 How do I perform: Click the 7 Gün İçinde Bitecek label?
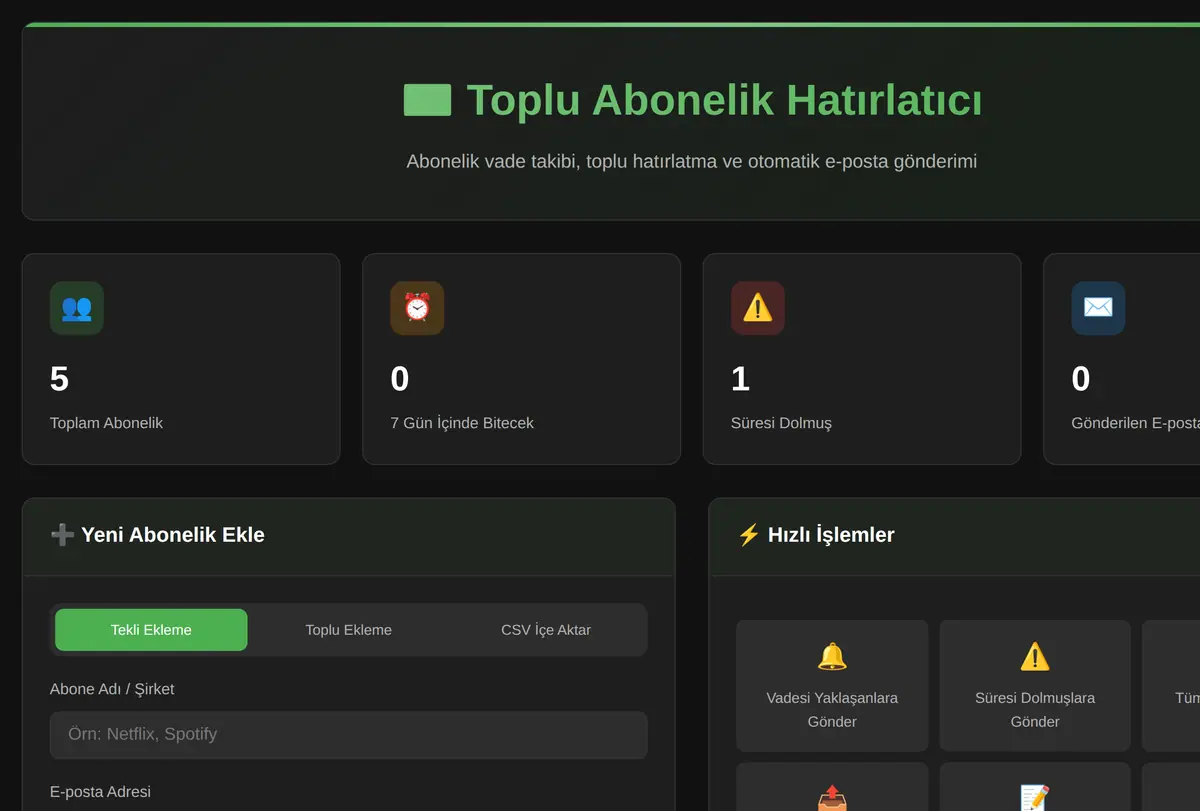click(x=462, y=423)
